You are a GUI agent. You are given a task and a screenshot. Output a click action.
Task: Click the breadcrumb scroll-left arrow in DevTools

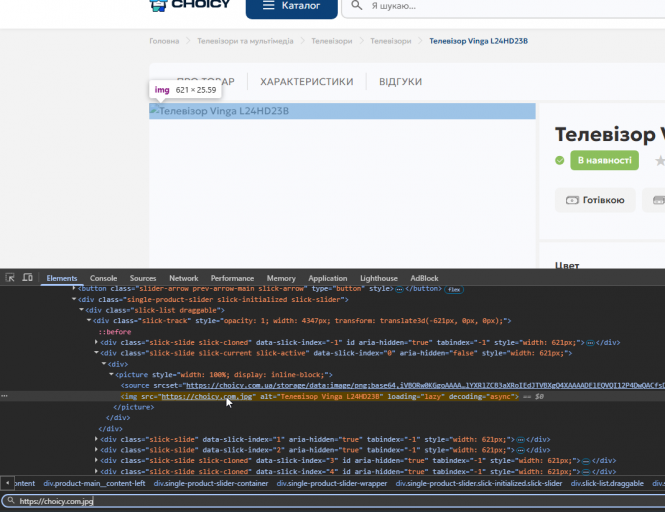[x=7, y=483]
